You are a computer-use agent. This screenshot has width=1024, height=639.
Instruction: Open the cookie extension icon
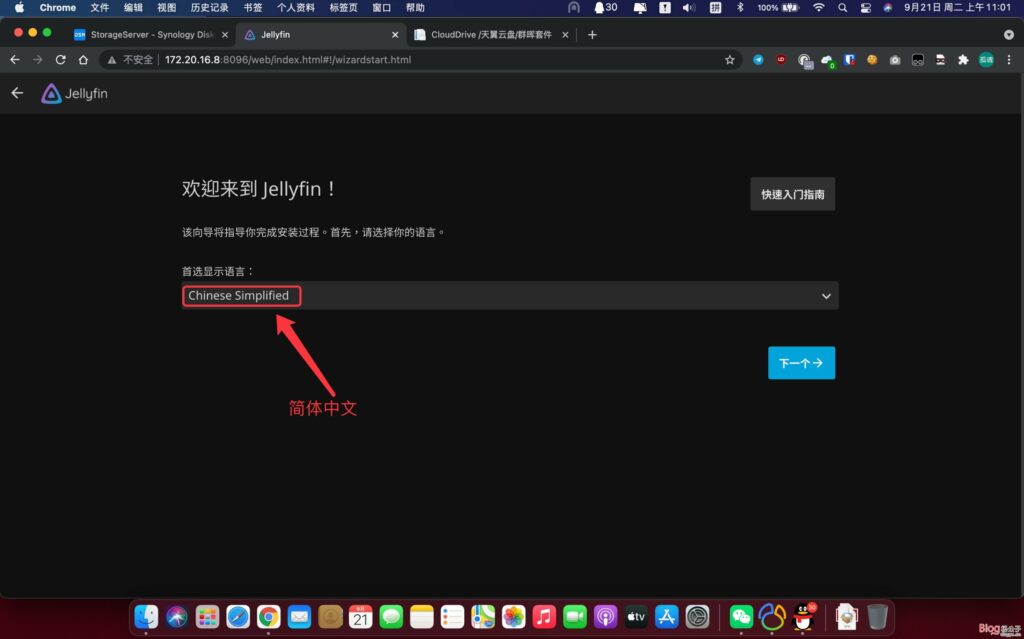coord(872,59)
